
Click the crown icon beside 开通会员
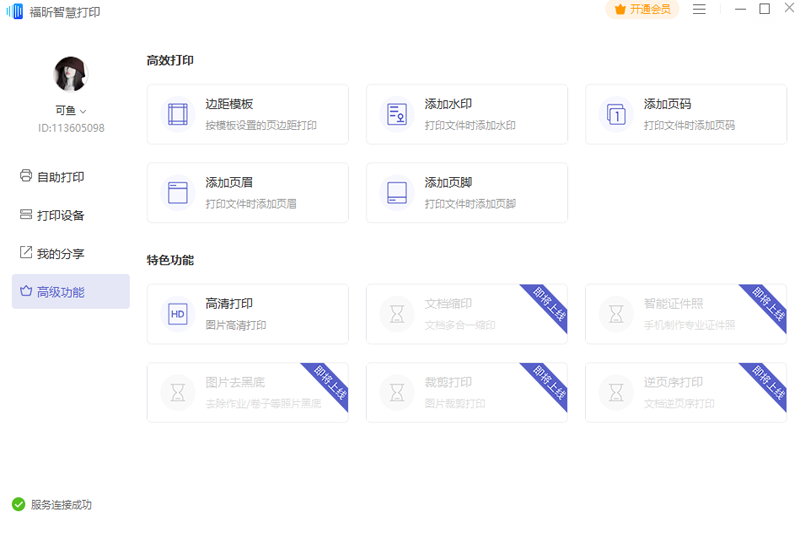pos(620,9)
